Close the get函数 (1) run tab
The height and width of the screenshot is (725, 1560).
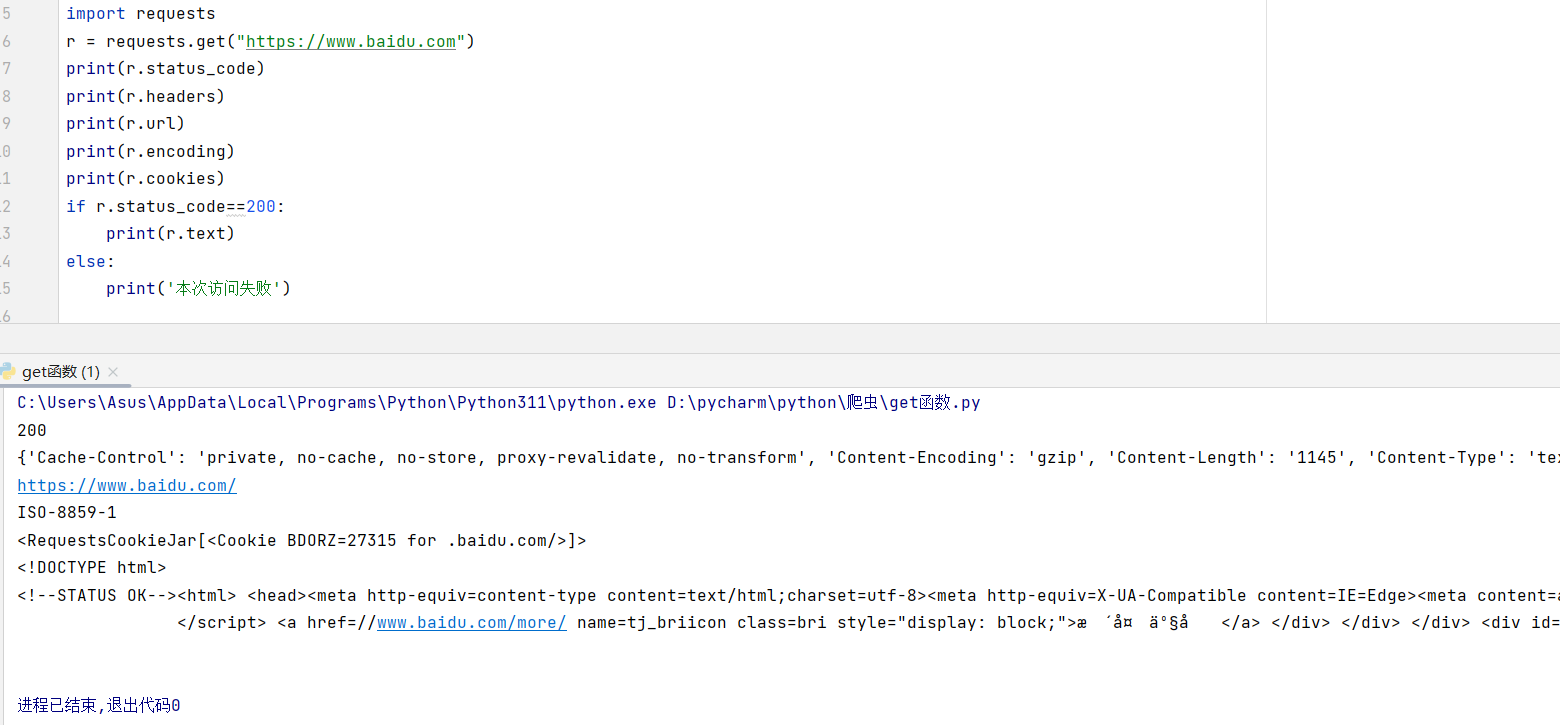point(113,372)
